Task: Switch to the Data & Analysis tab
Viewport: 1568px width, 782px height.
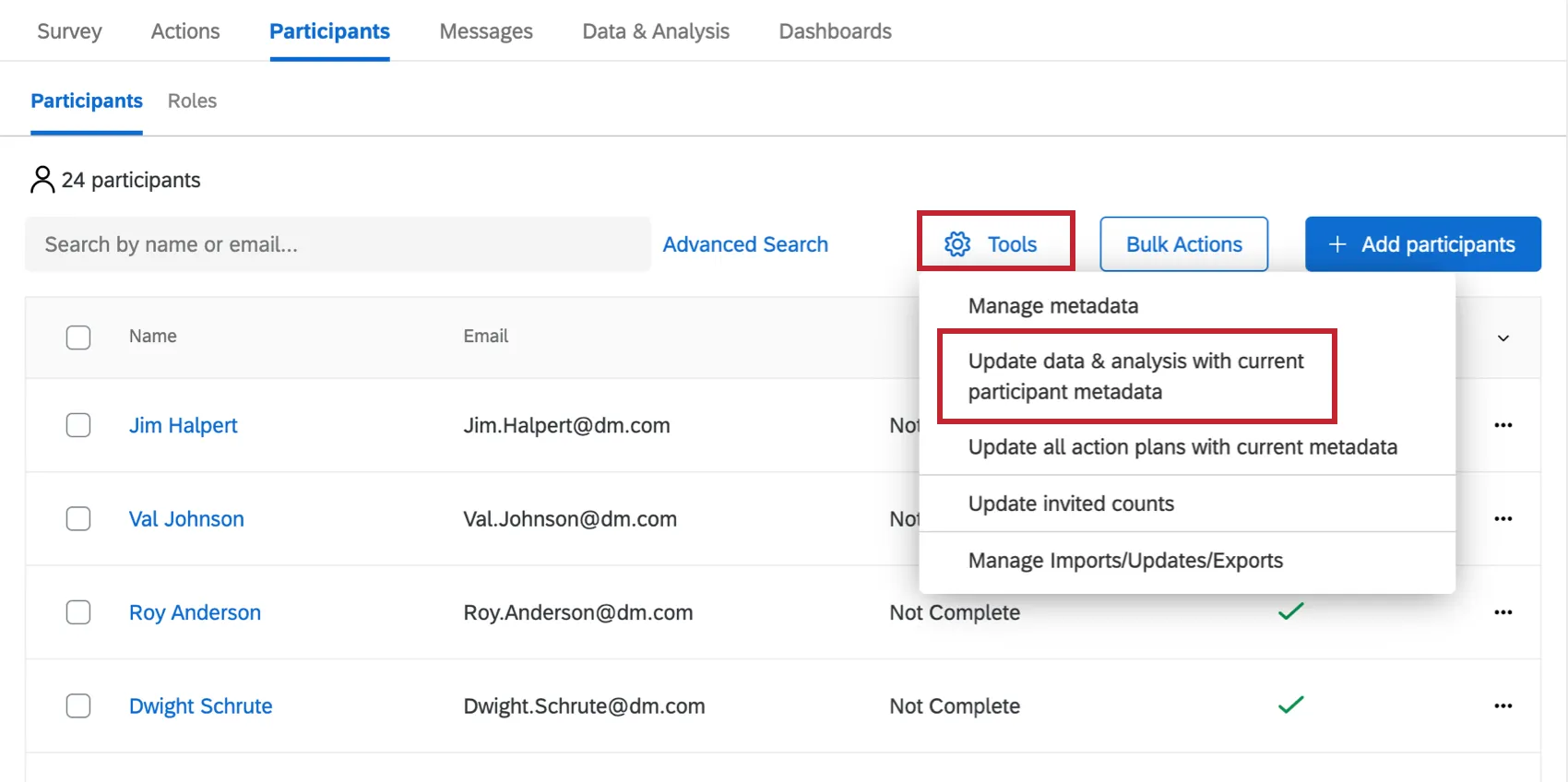Action: (656, 31)
